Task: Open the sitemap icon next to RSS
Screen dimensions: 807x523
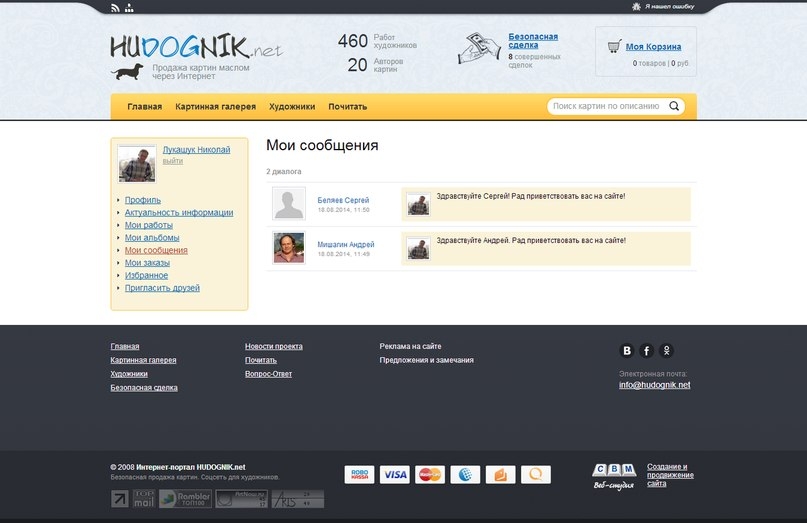Action: [130, 7]
